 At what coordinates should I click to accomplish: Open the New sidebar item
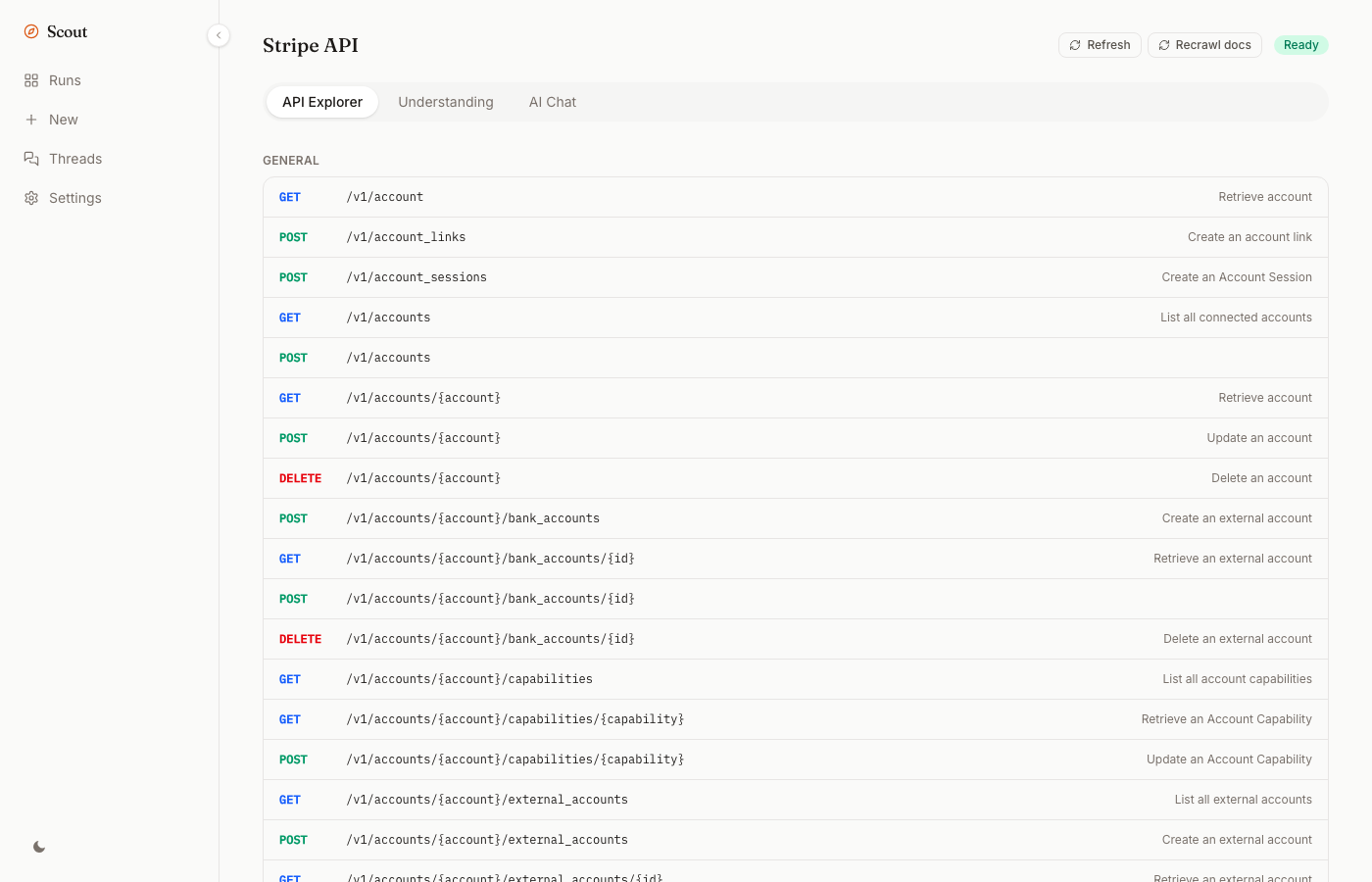click(110, 120)
